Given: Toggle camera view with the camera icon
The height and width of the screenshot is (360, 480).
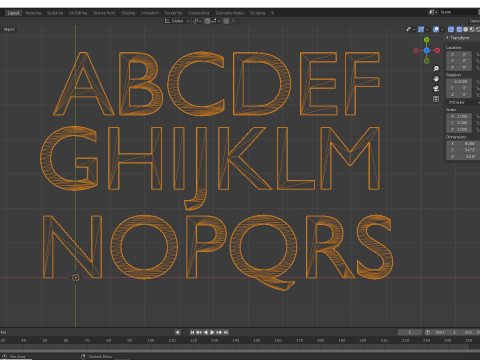Looking at the screenshot, I should [436, 89].
